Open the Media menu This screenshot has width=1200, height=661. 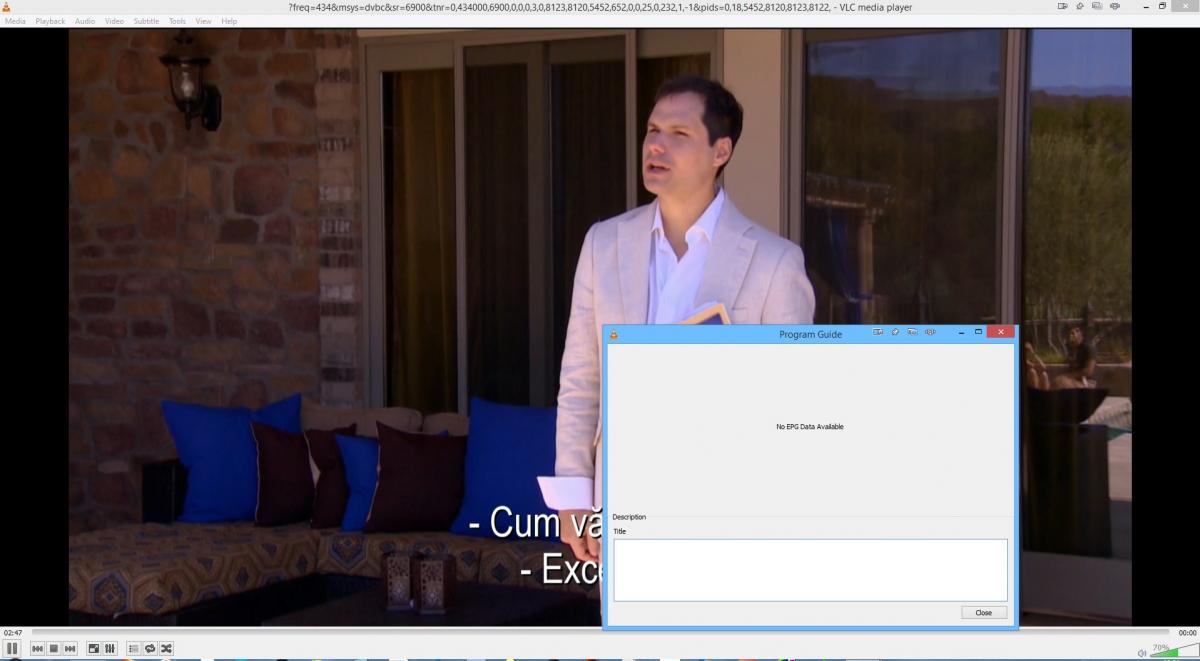15,21
